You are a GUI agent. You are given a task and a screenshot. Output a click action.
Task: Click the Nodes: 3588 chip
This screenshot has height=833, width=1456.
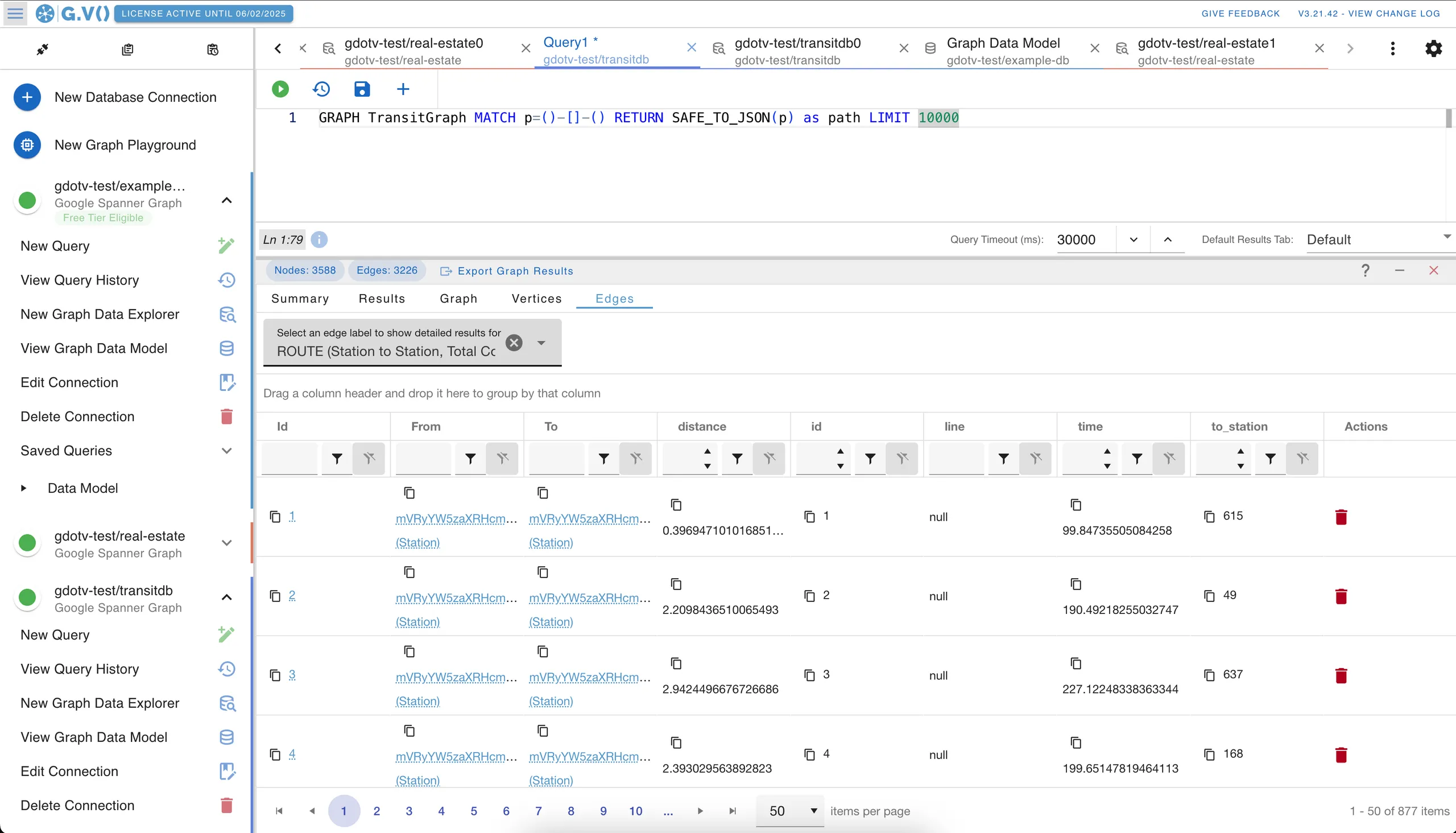305,271
